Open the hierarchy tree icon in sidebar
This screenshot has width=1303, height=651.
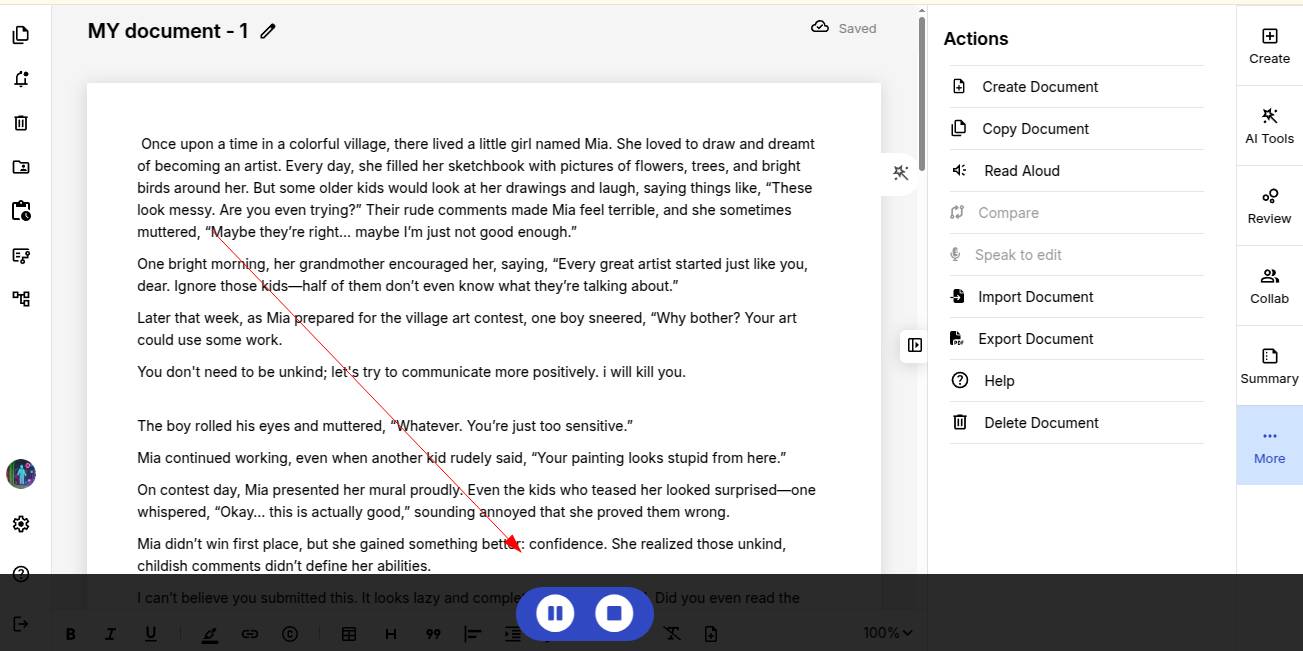21,298
